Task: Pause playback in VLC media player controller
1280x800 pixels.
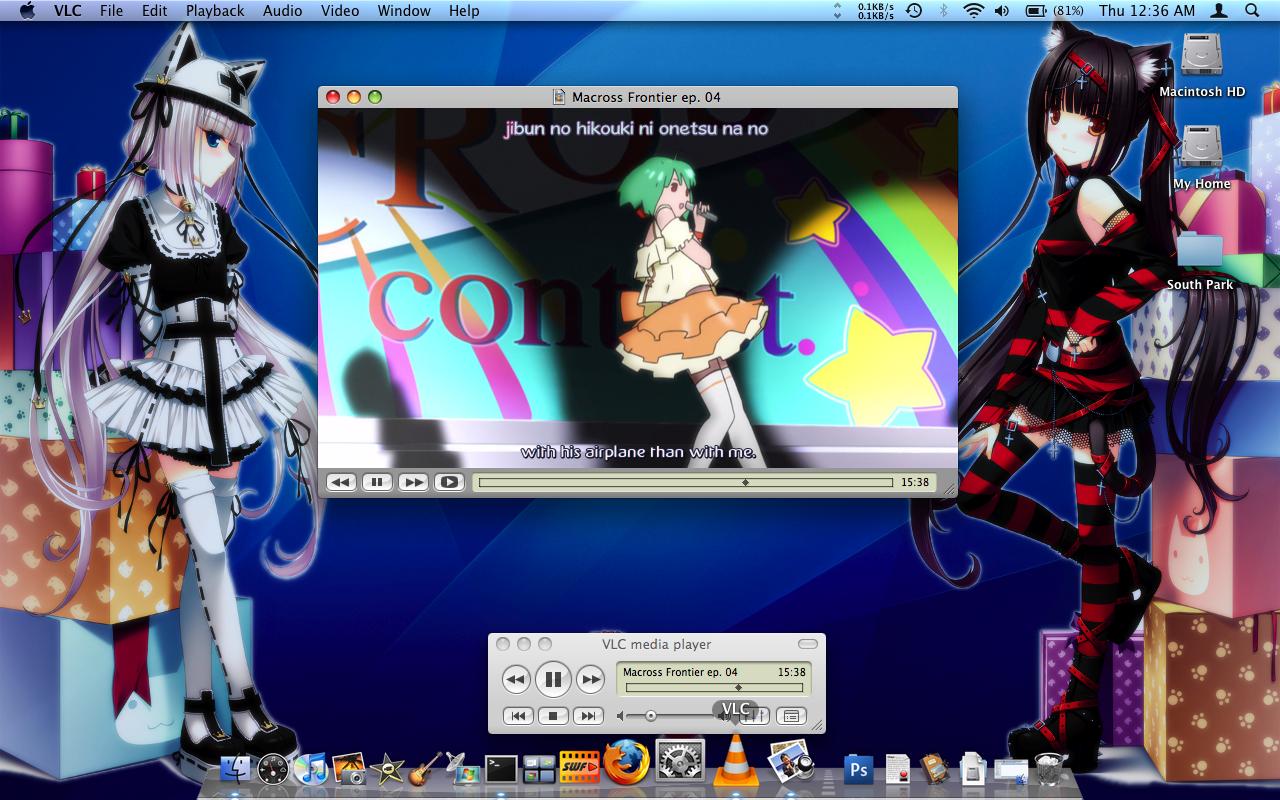Action: (x=552, y=680)
